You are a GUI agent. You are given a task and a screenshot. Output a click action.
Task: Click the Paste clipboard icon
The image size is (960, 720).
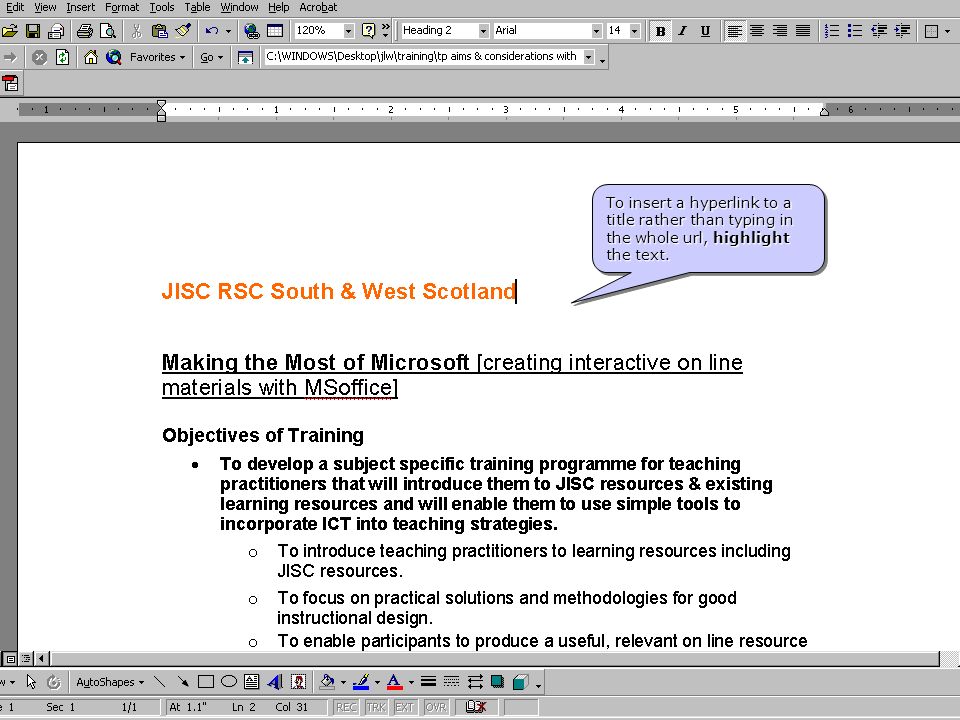159,31
